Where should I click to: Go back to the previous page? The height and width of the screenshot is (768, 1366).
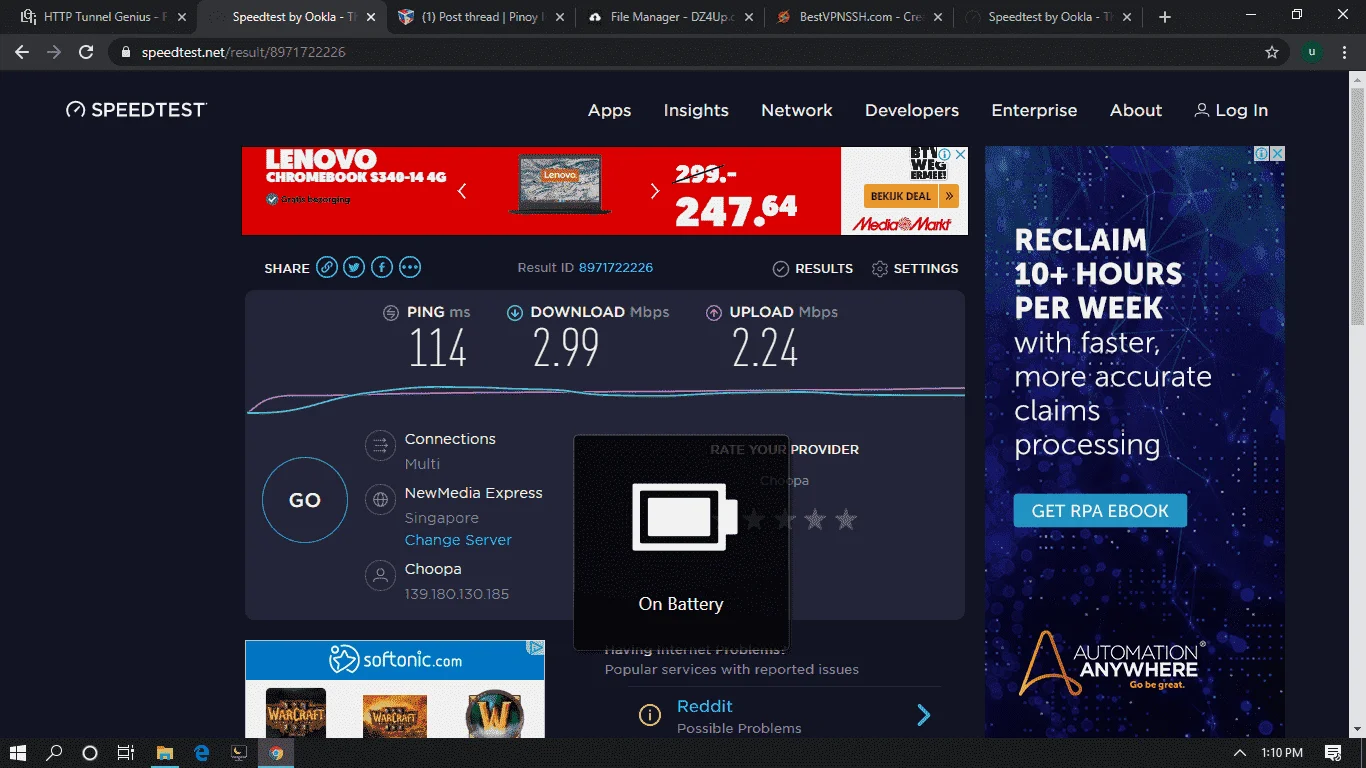click(22, 52)
